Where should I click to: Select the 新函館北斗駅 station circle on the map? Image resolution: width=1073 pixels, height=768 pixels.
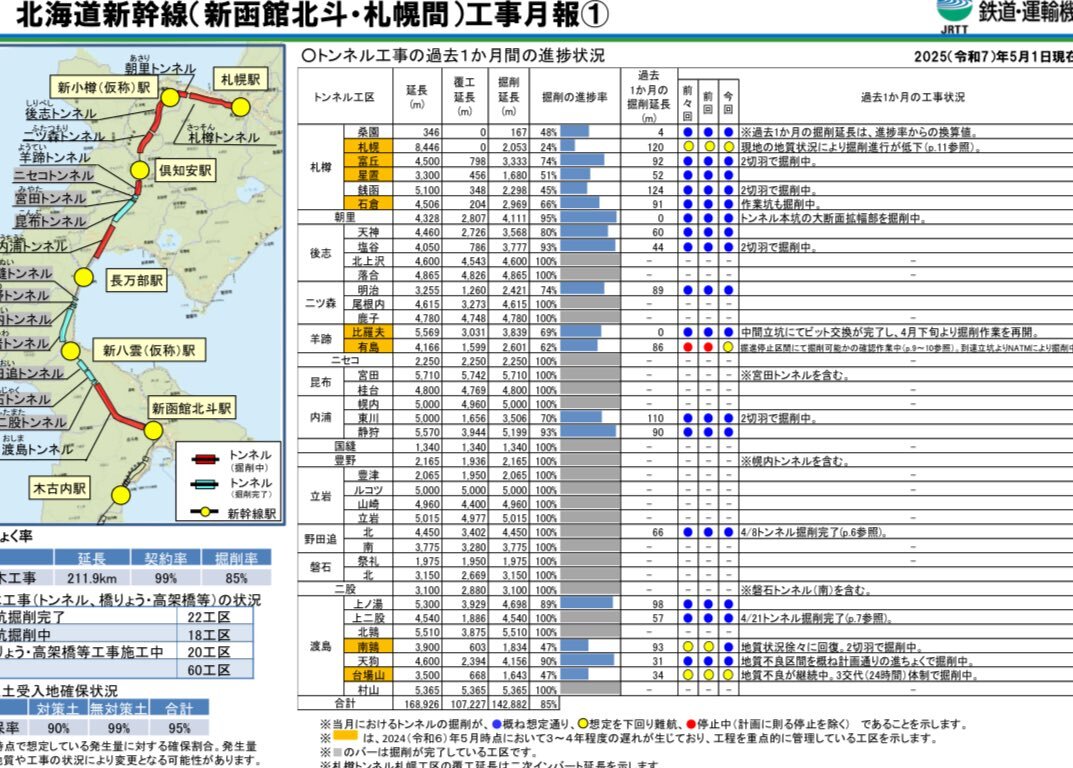coord(153,431)
